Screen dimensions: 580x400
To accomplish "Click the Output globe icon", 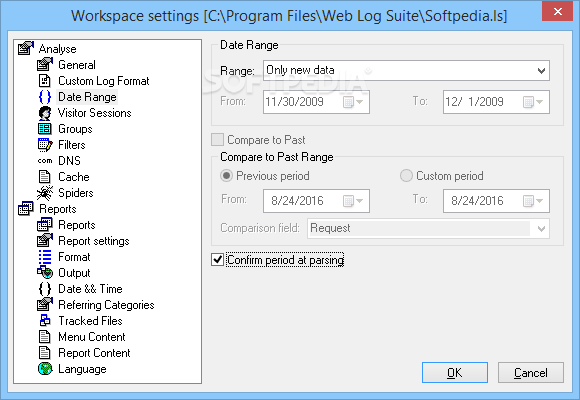I will [45, 273].
